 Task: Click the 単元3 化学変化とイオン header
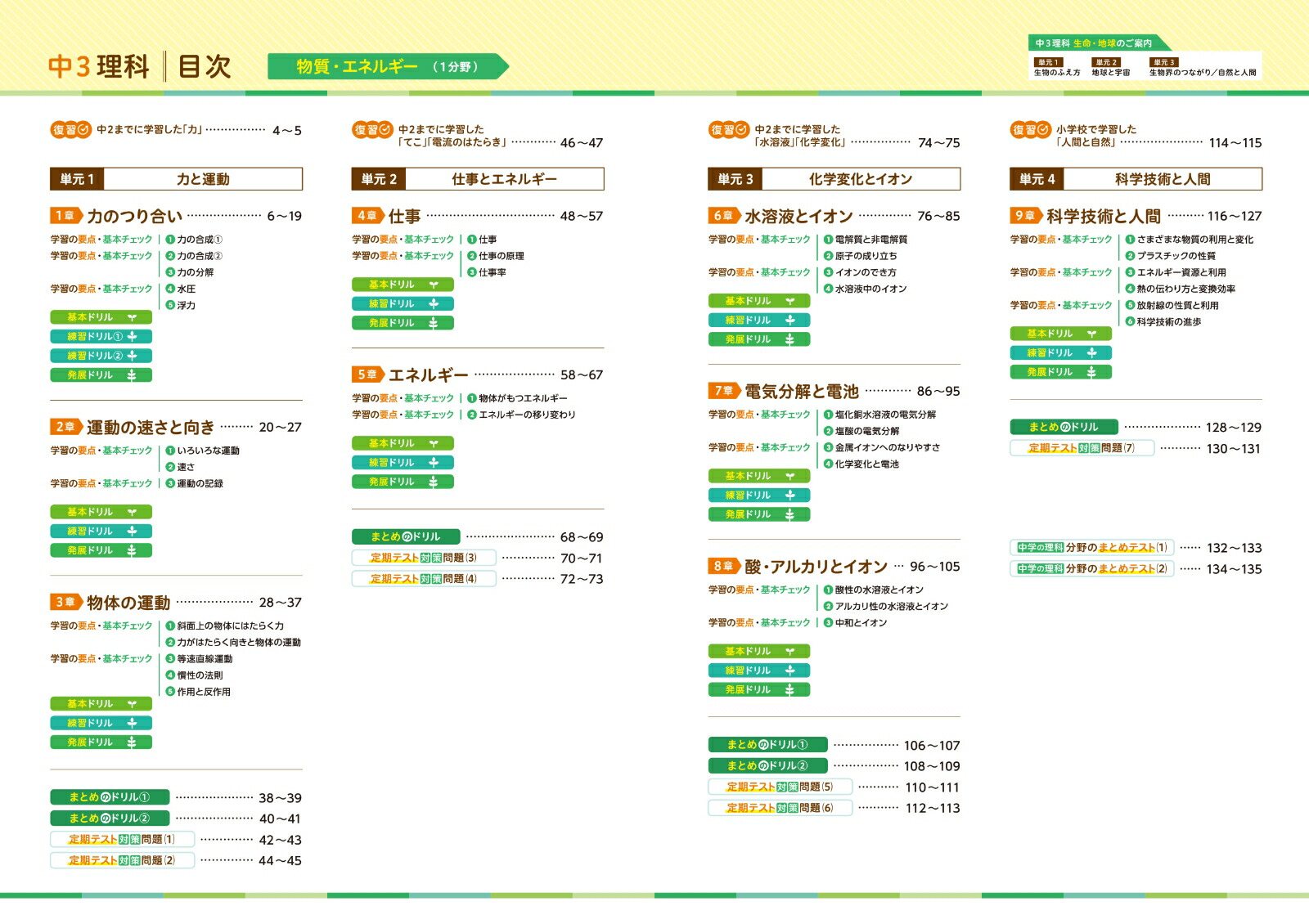click(834, 179)
